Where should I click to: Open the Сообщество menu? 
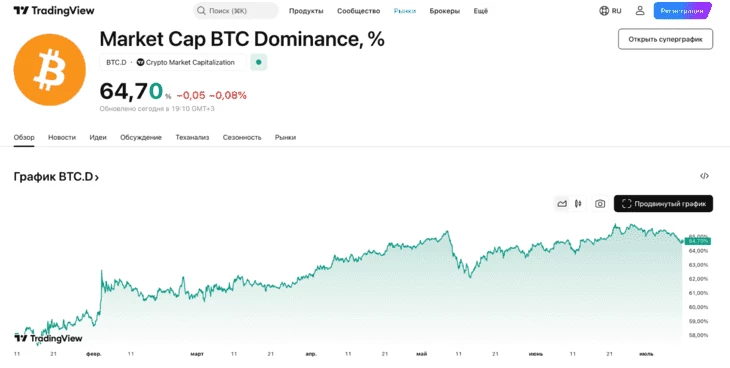[x=358, y=11]
